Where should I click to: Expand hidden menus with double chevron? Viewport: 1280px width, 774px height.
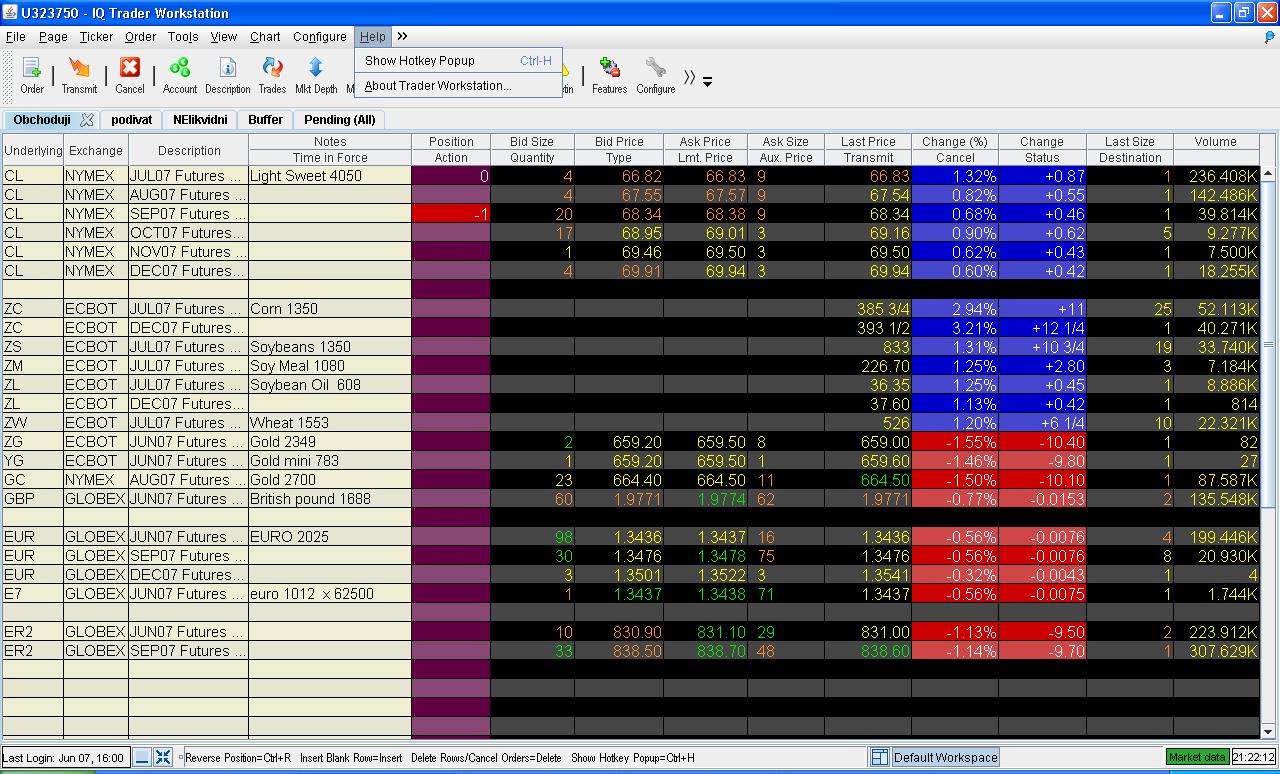(x=402, y=36)
